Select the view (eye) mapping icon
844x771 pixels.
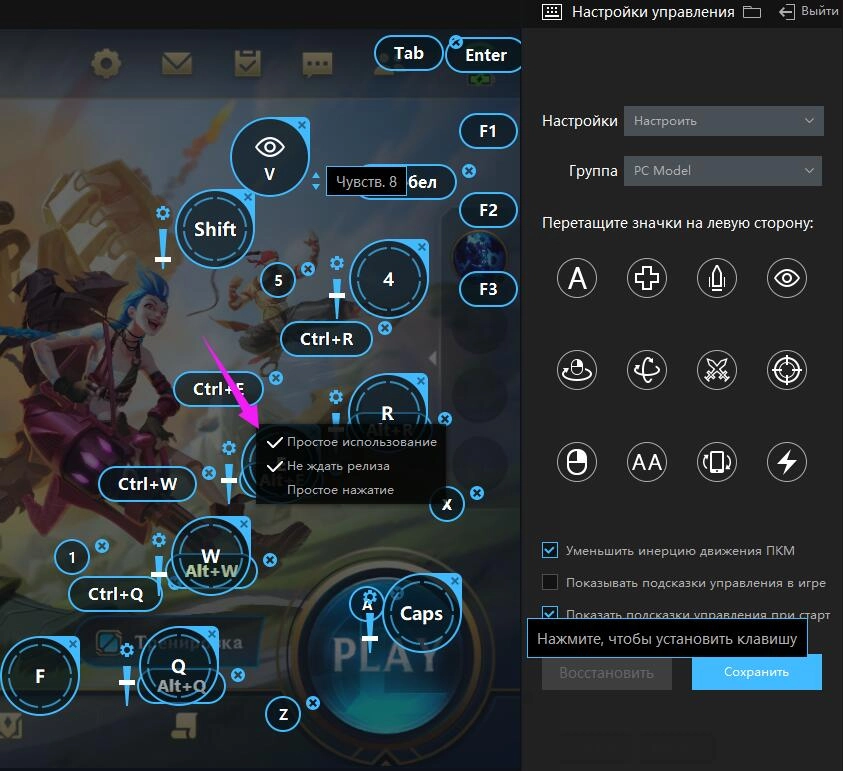point(787,278)
